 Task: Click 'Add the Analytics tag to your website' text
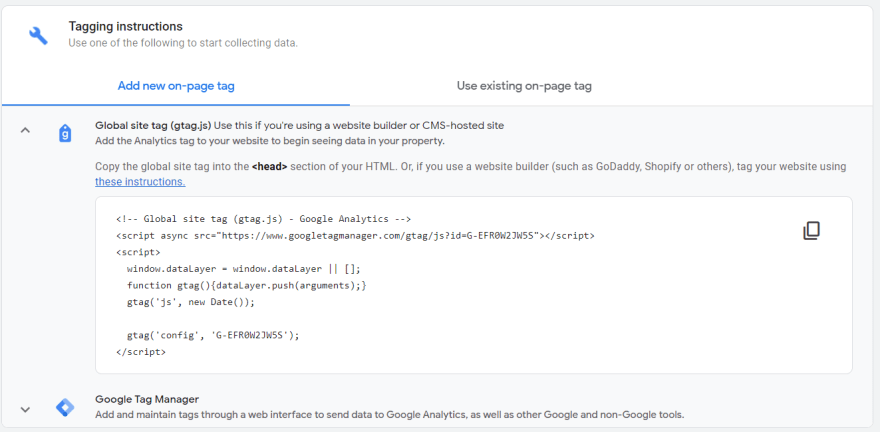pos(270,141)
